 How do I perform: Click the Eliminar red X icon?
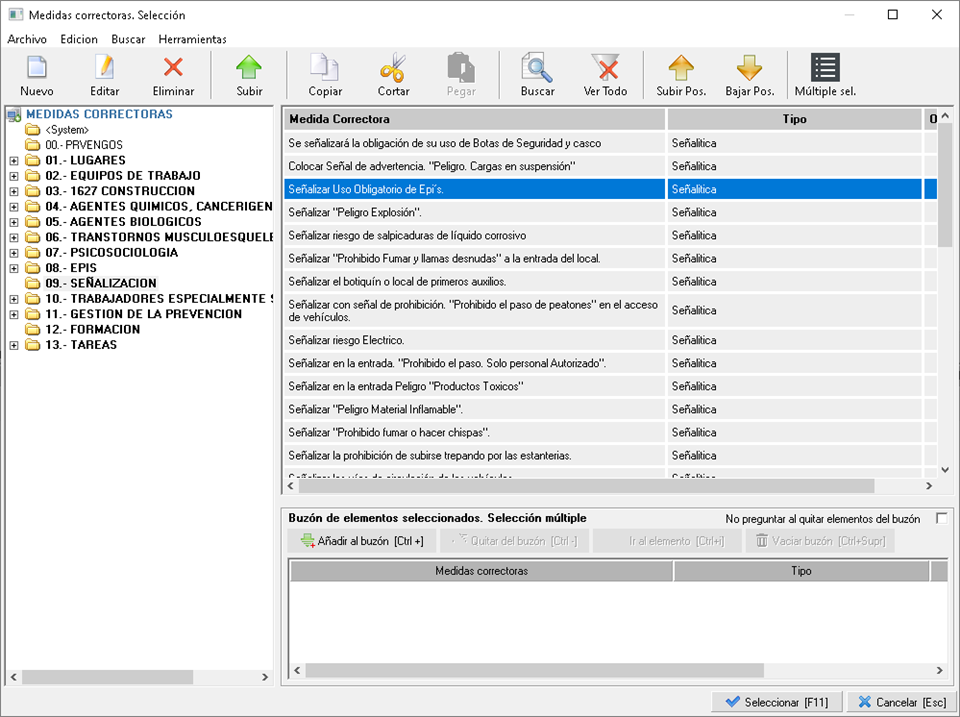pos(173,69)
